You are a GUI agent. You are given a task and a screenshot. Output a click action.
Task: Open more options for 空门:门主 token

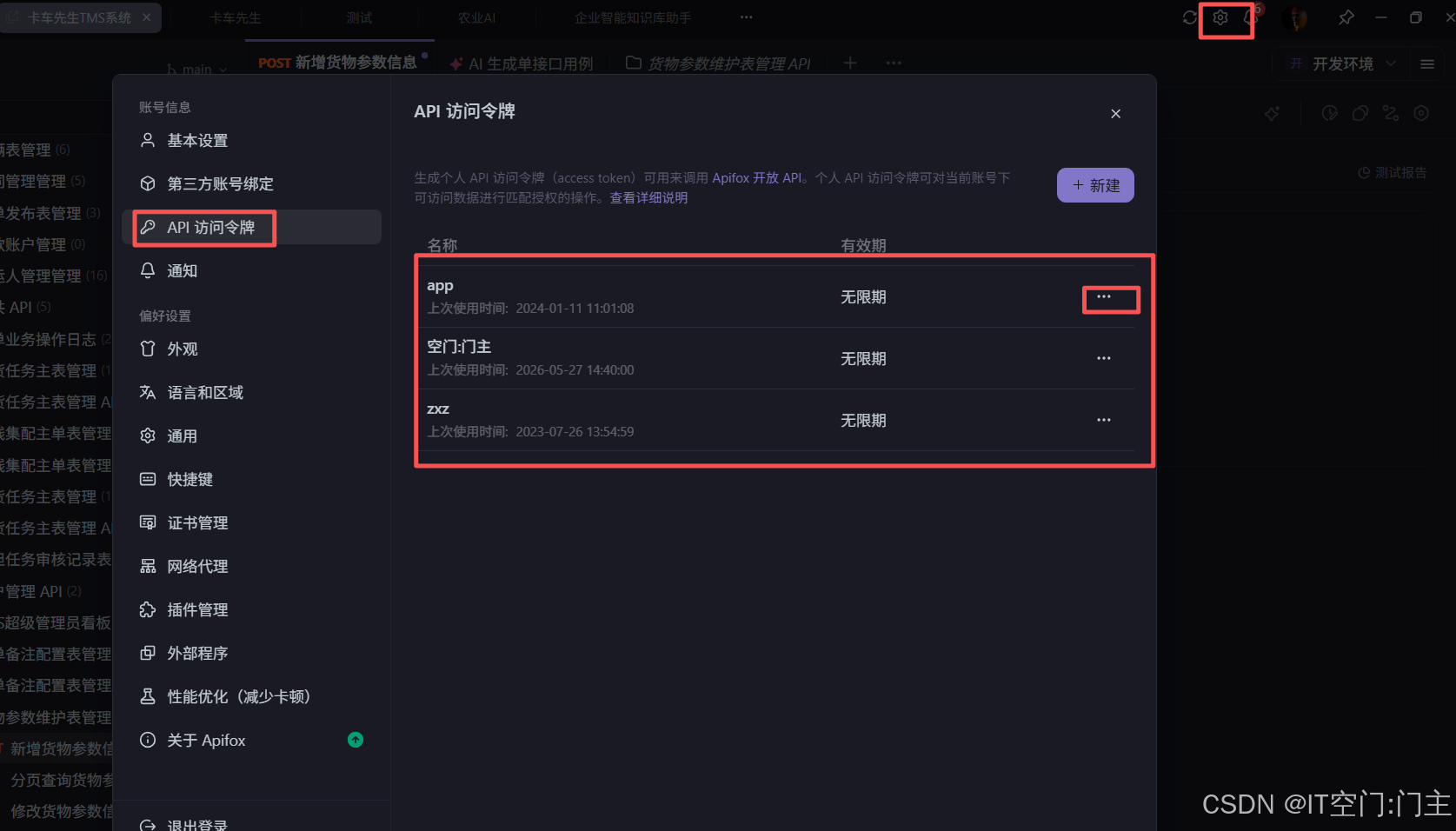tap(1104, 358)
